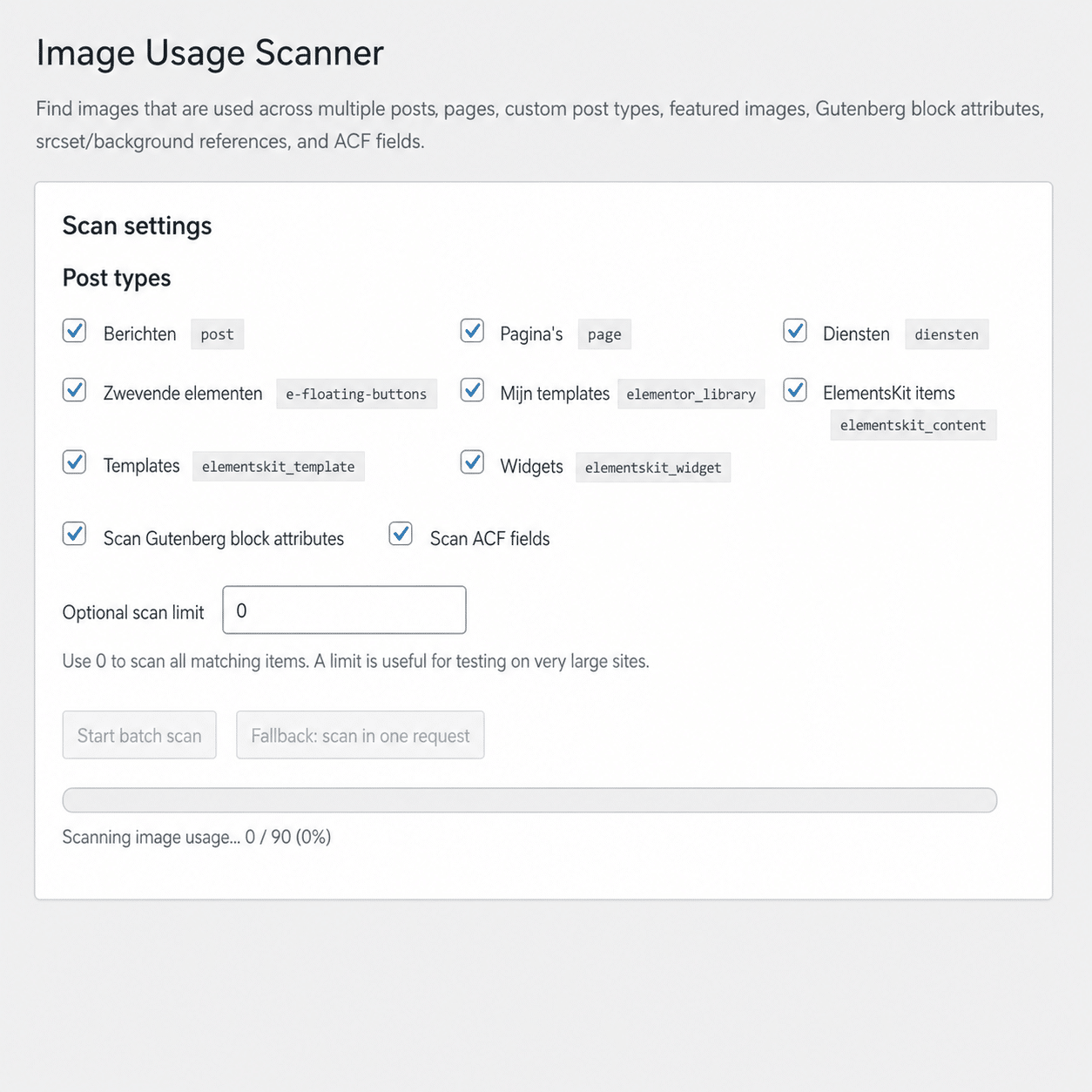Viewport: 1092px width, 1092px height.
Task: Disable the Widgets checkbox
Action: [x=472, y=462]
